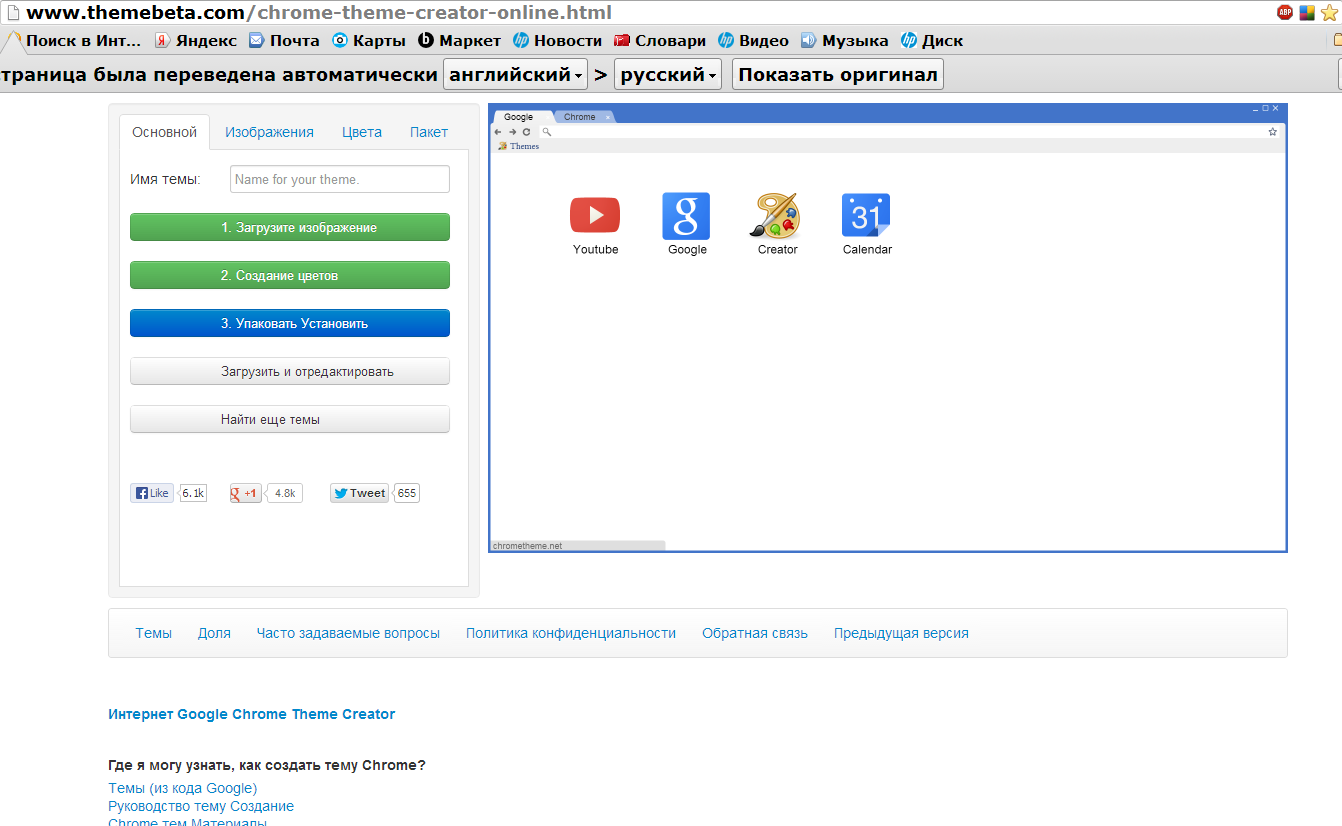
Task: Open Руководство тему Создание link
Action: [201, 806]
